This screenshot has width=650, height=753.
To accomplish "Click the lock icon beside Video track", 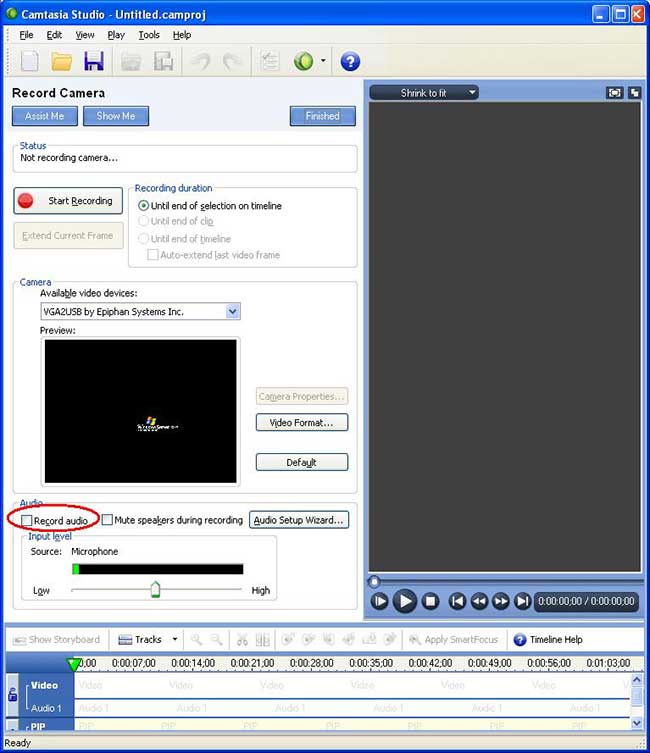I will tap(13, 694).
